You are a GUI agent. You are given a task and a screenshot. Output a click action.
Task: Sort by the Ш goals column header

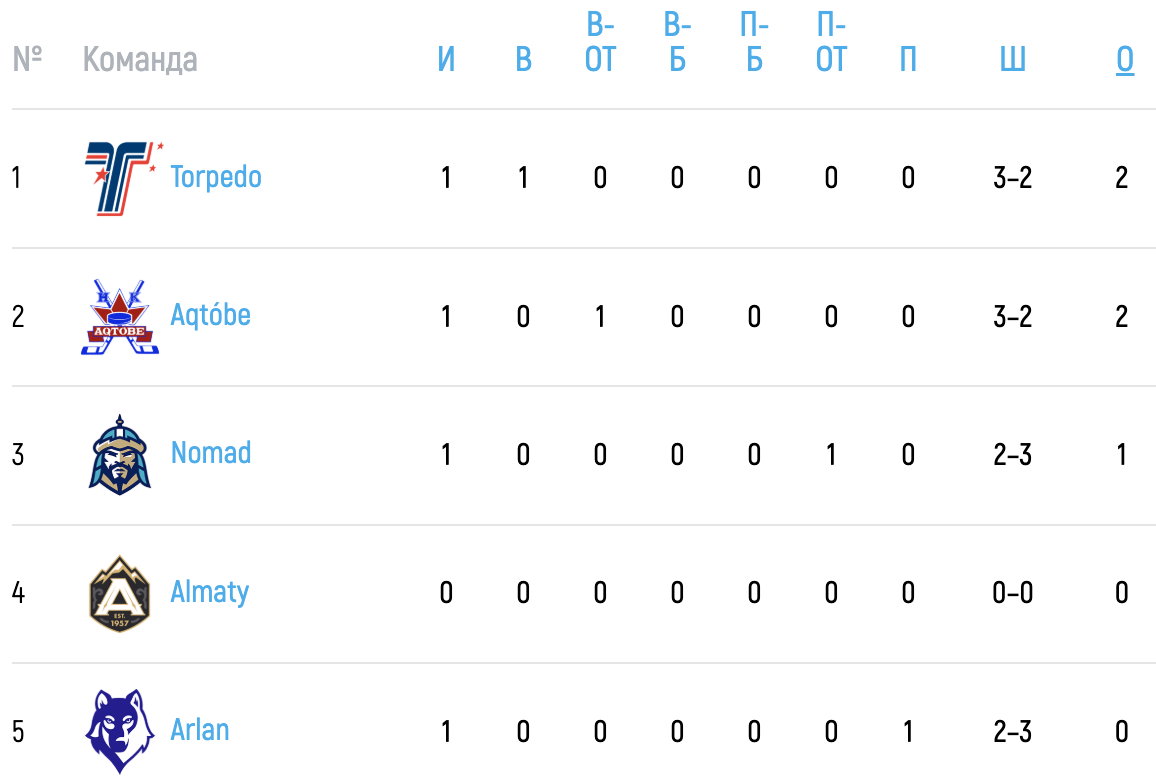1012,60
